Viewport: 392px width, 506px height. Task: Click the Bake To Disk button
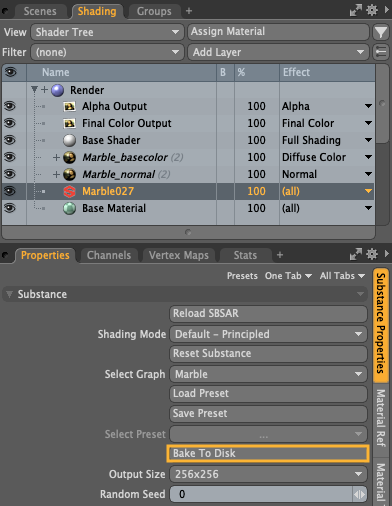click(x=268, y=453)
